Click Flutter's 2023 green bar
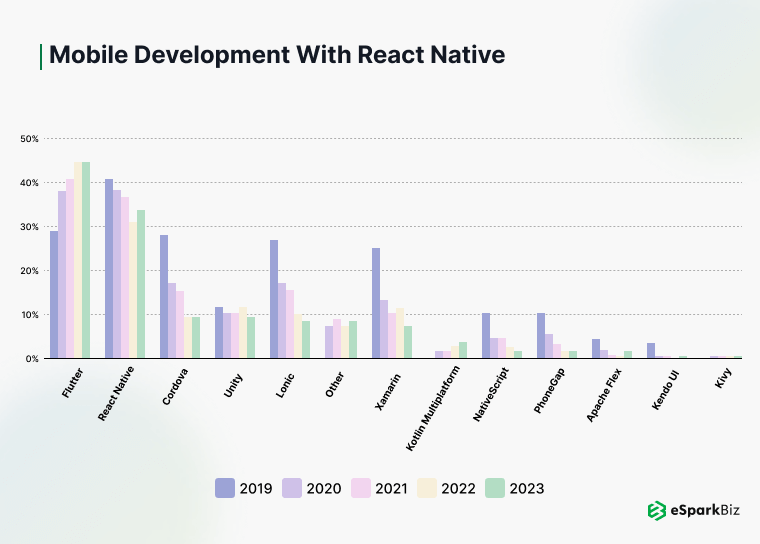This screenshot has width=760, height=544. click(x=86, y=260)
